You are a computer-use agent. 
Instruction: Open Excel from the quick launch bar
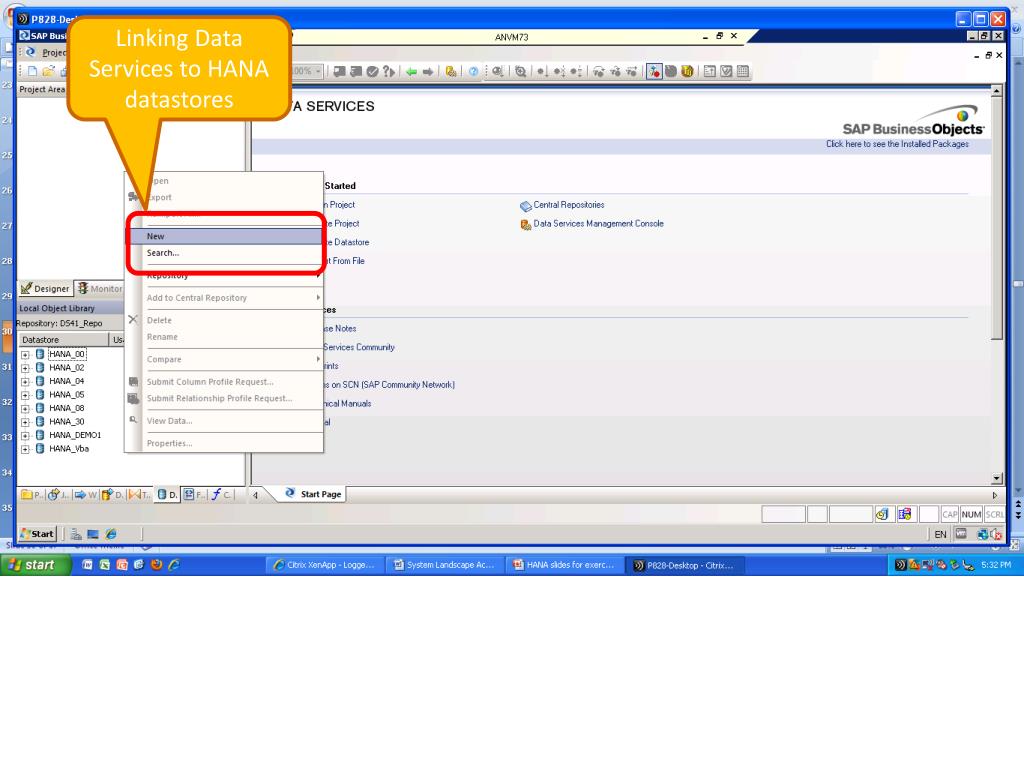pos(104,565)
